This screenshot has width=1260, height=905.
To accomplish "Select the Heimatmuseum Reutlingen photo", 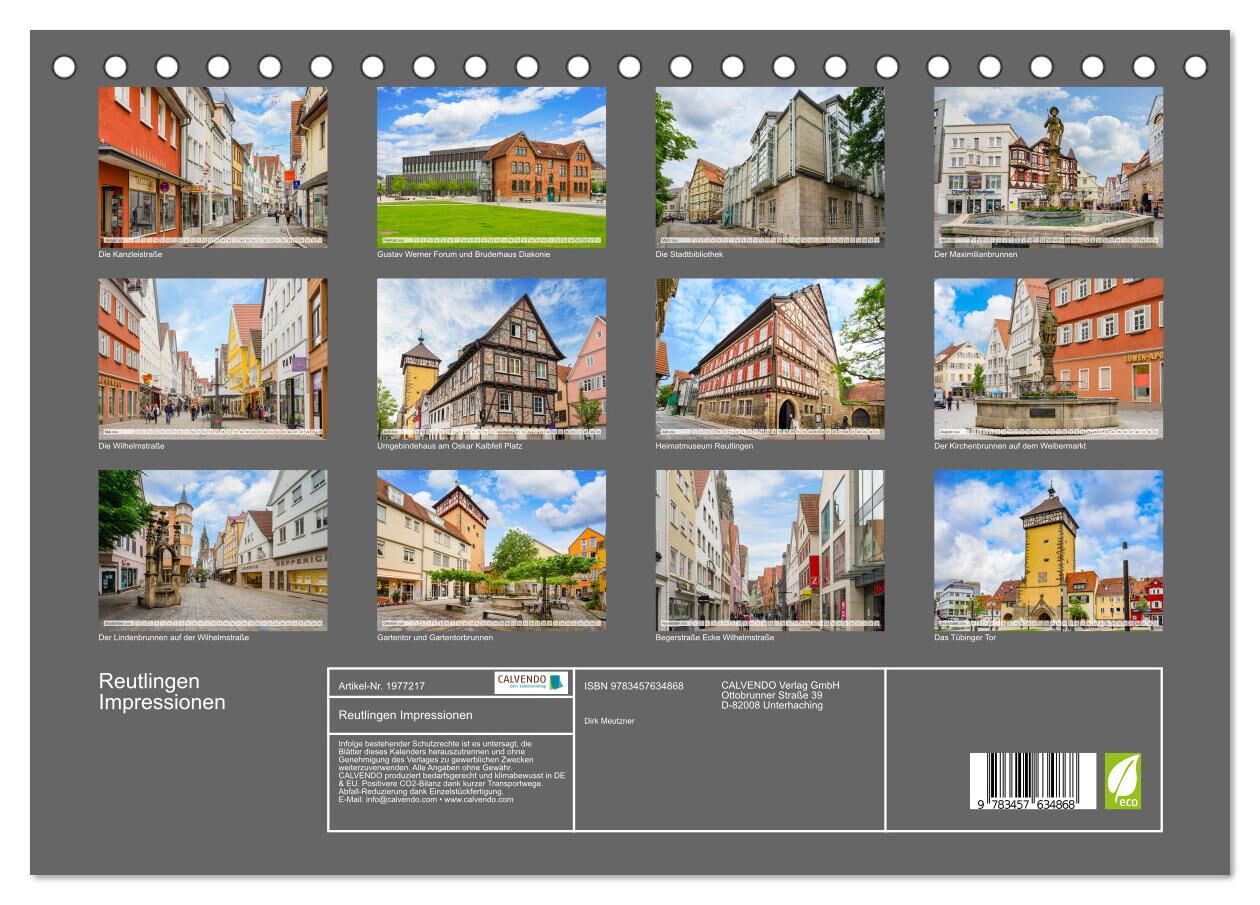I will click(x=769, y=358).
